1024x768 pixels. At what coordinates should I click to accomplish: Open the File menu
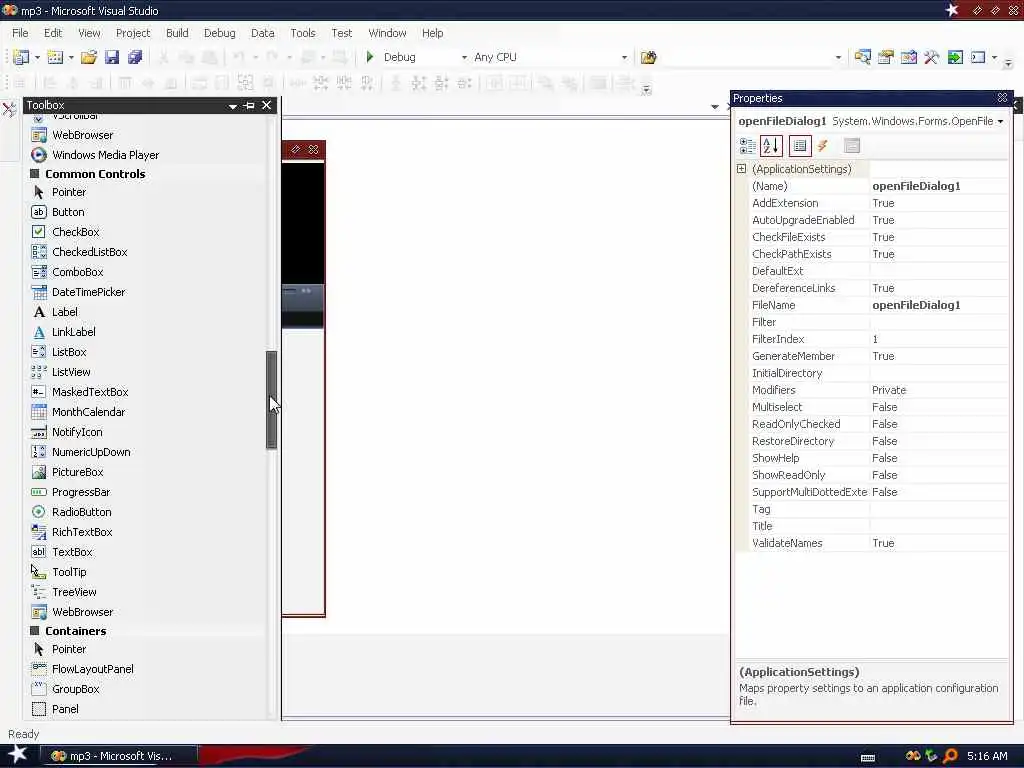click(x=20, y=33)
